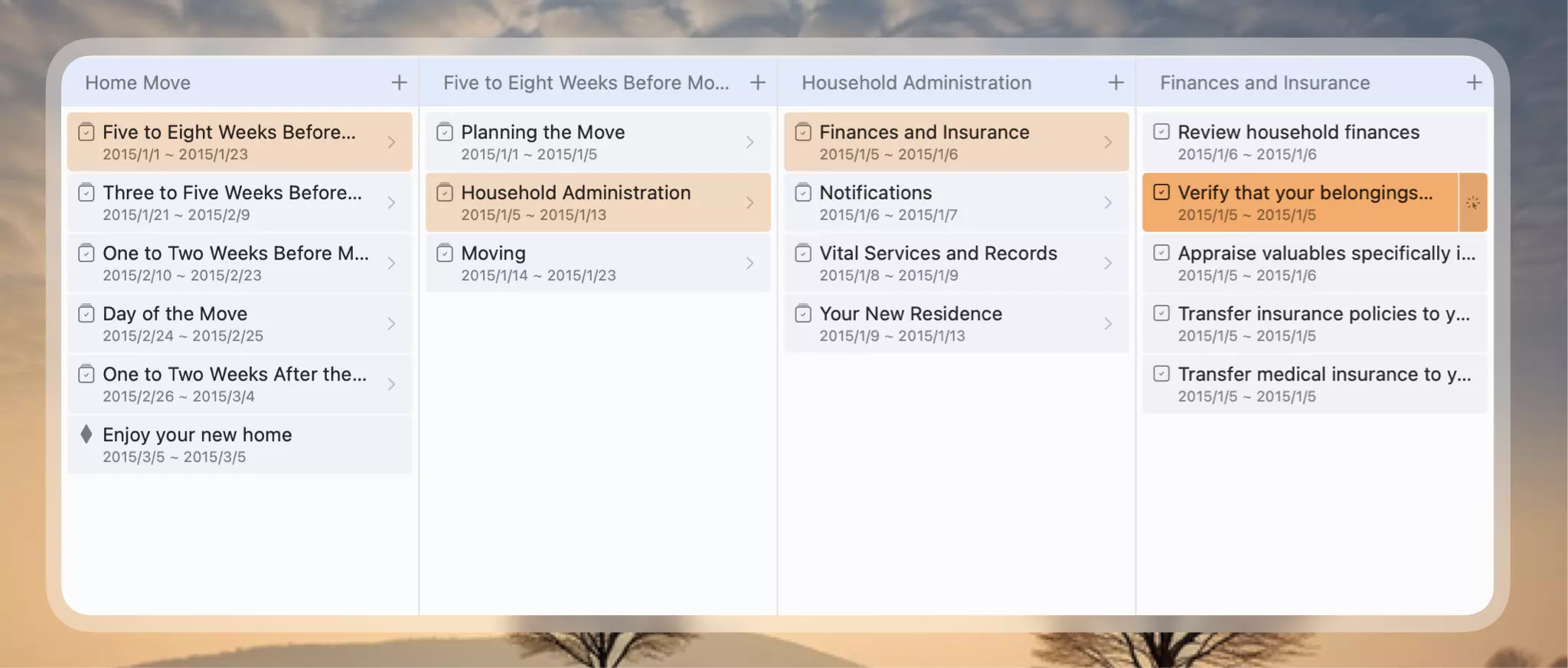Add new item to Home Move column
The image size is (1568, 668).
(399, 83)
